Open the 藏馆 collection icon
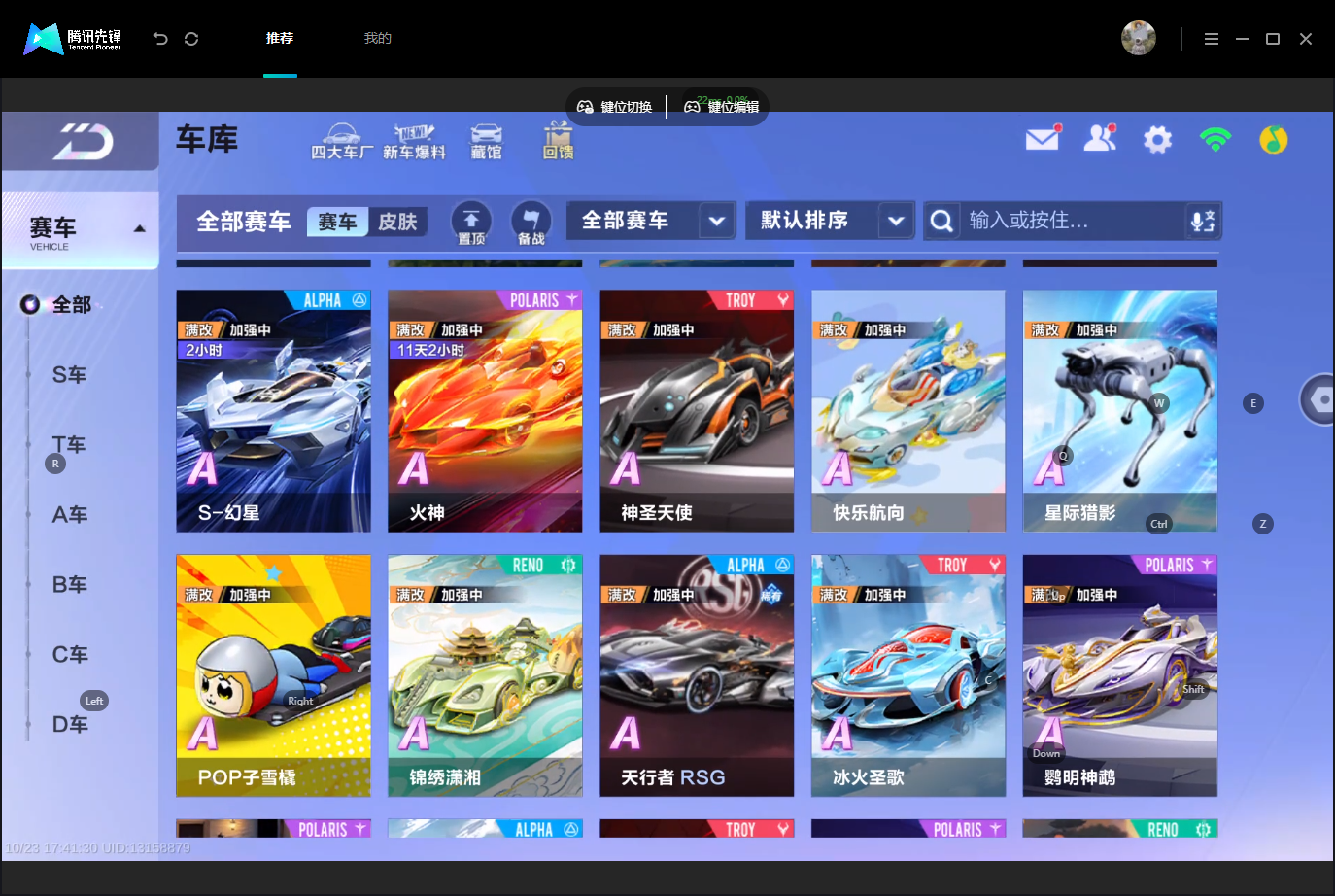Image resolution: width=1335 pixels, height=896 pixels. pyautogui.click(x=487, y=141)
